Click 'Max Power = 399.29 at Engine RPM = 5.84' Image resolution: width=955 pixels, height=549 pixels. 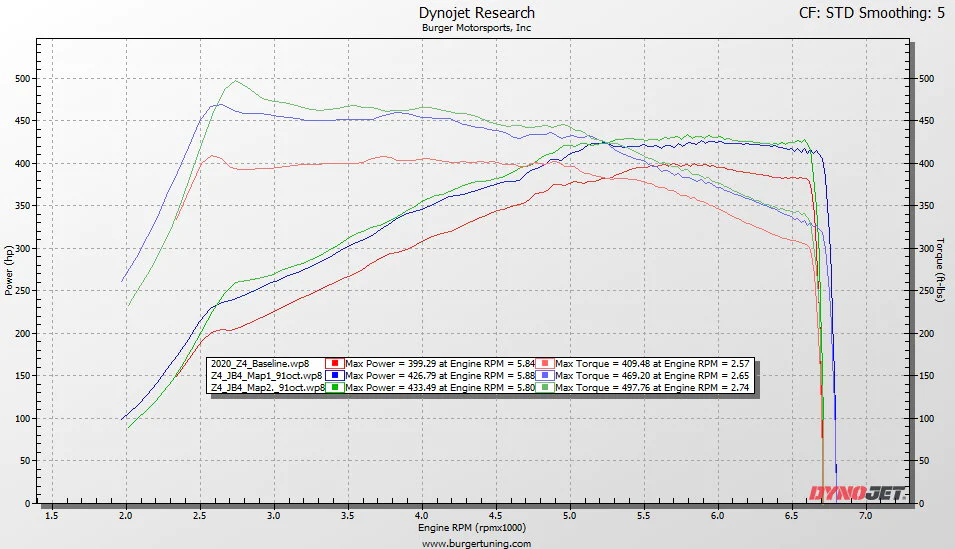coord(440,364)
